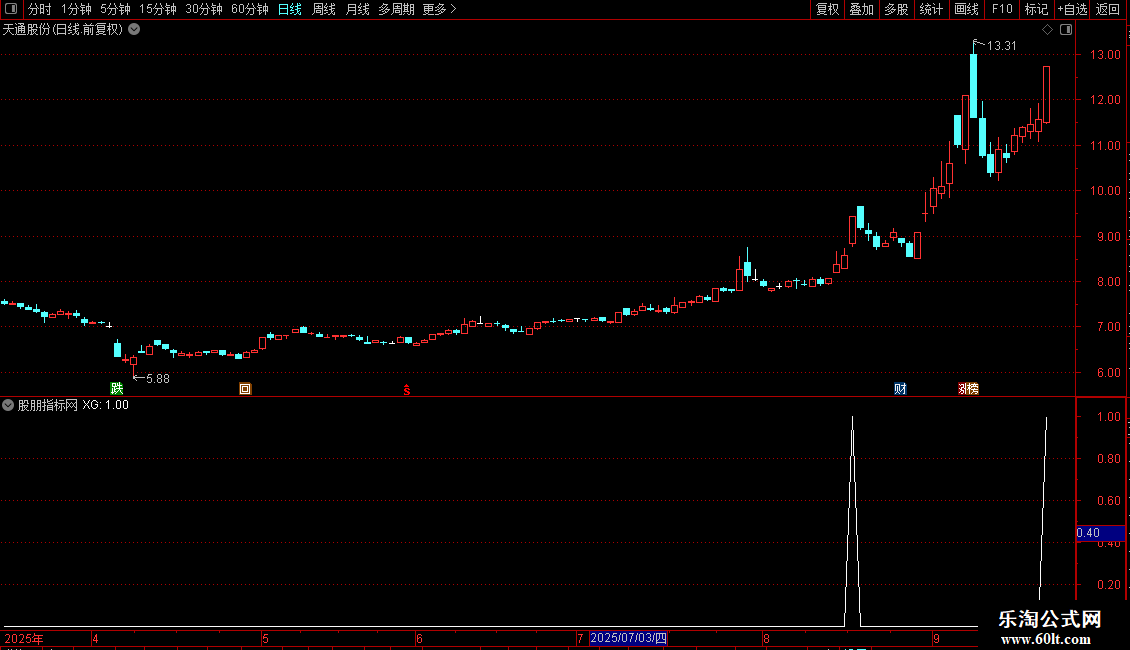Click the diamond icon above chart
Viewport: 1130px width, 650px height.
click(1047, 30)
